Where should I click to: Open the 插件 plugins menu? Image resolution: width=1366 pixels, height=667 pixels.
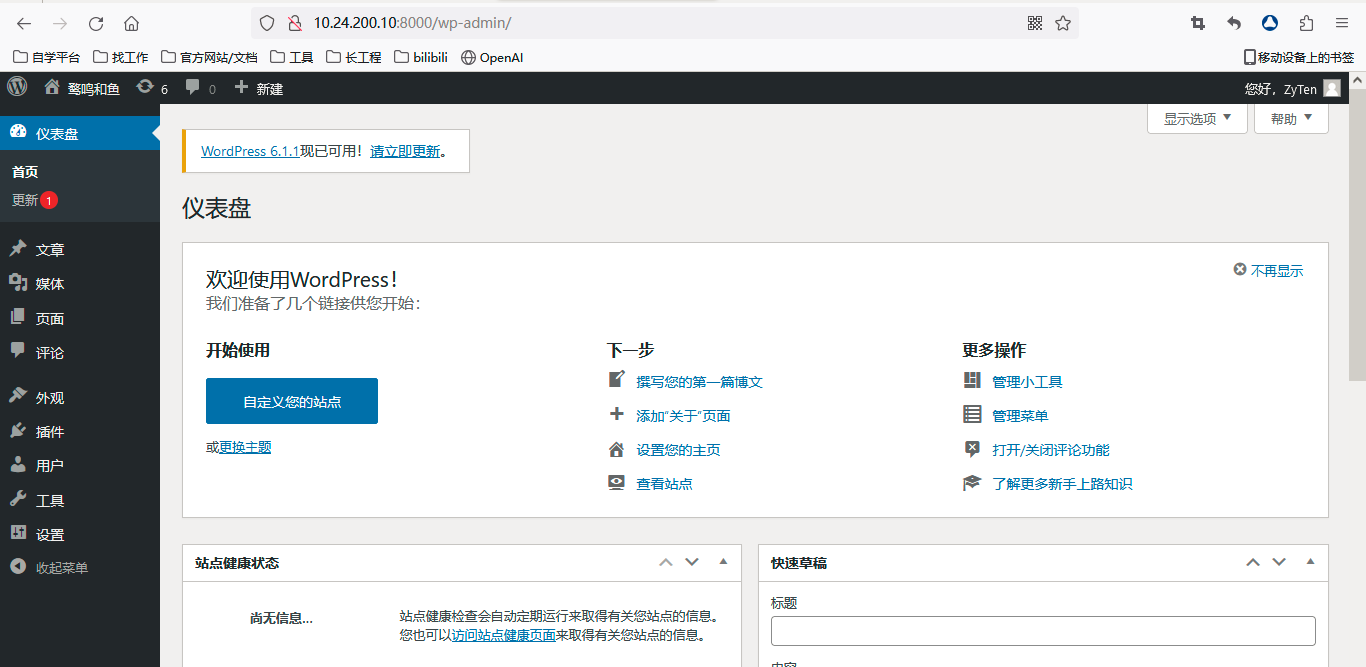pyautogui.click(x=80, y=431)
